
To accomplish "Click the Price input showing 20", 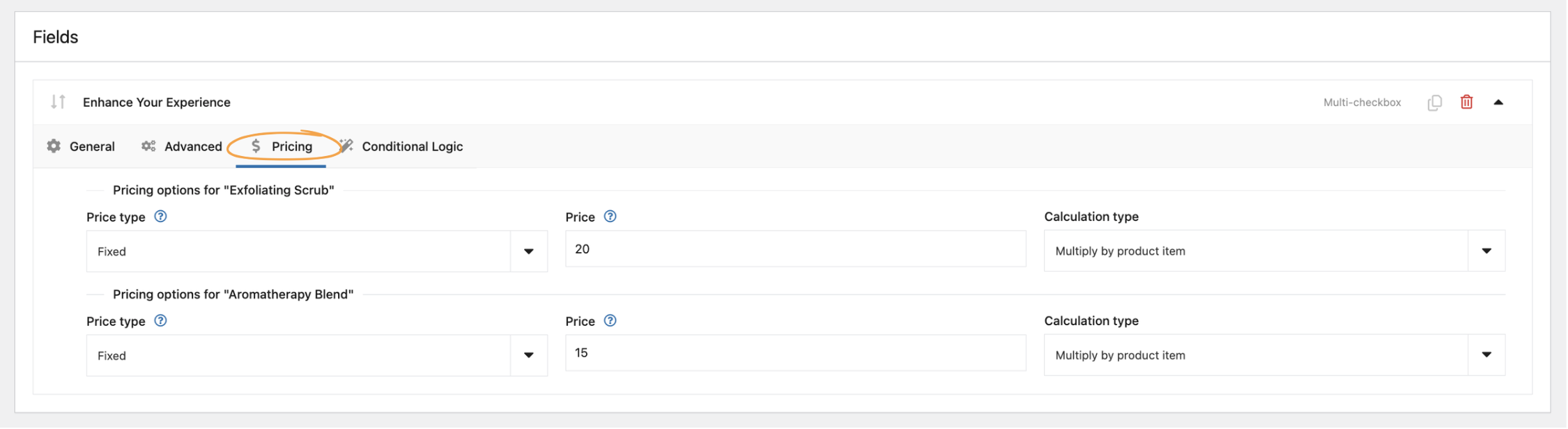I will tap(794, 249).
